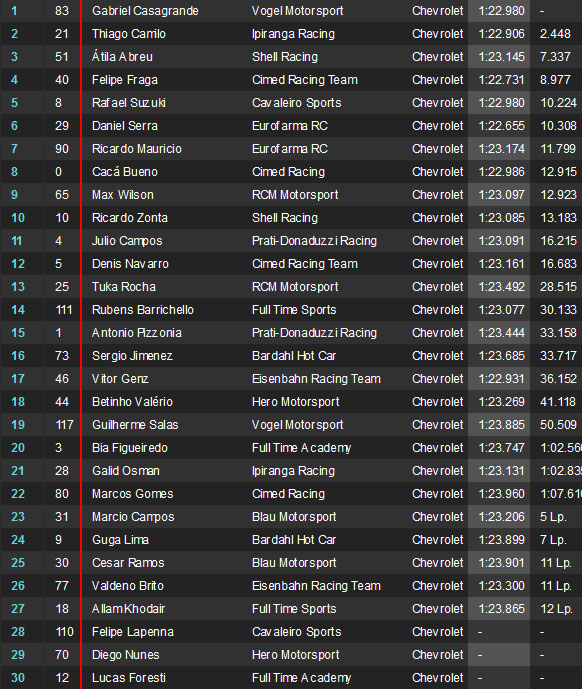
Task: Click Blau Motorsport team for Cesar Ramos
Action: coord(294,563)
